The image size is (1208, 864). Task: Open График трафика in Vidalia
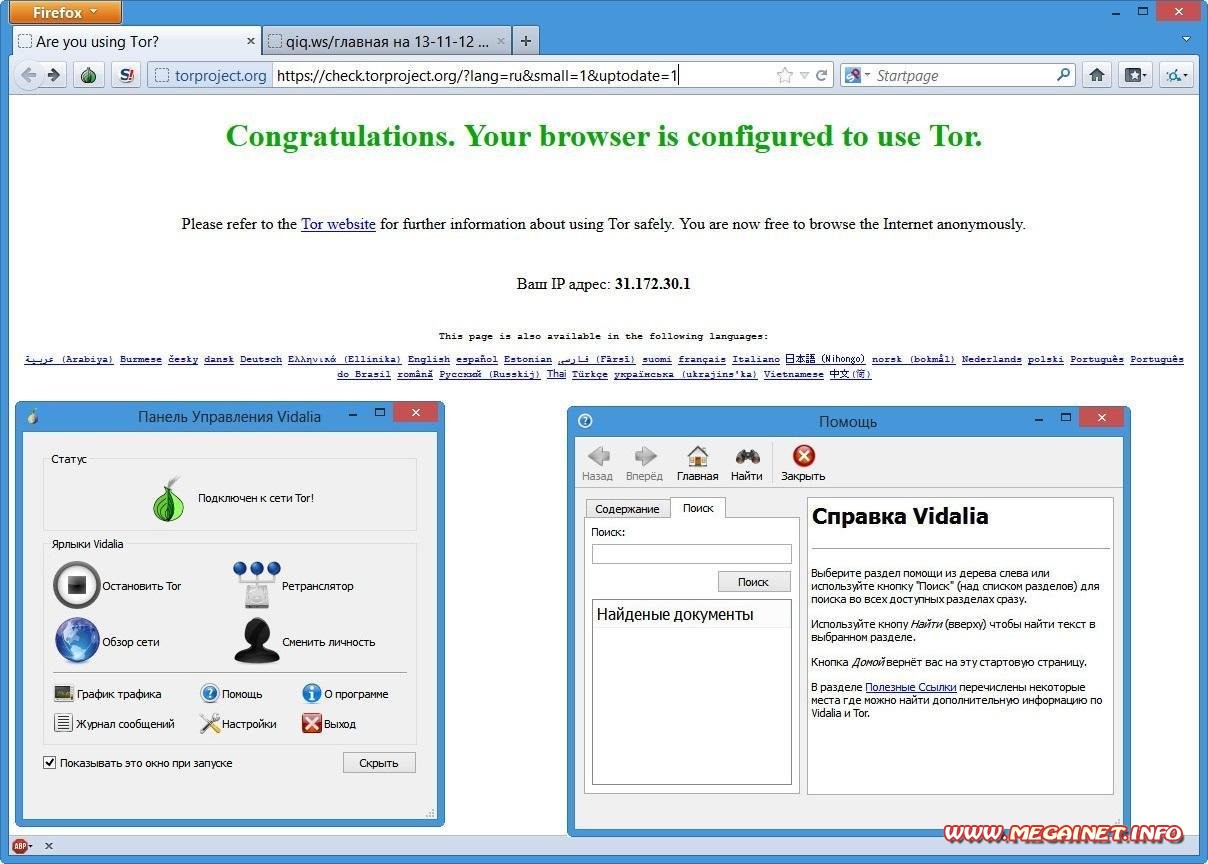click(107, 693)
